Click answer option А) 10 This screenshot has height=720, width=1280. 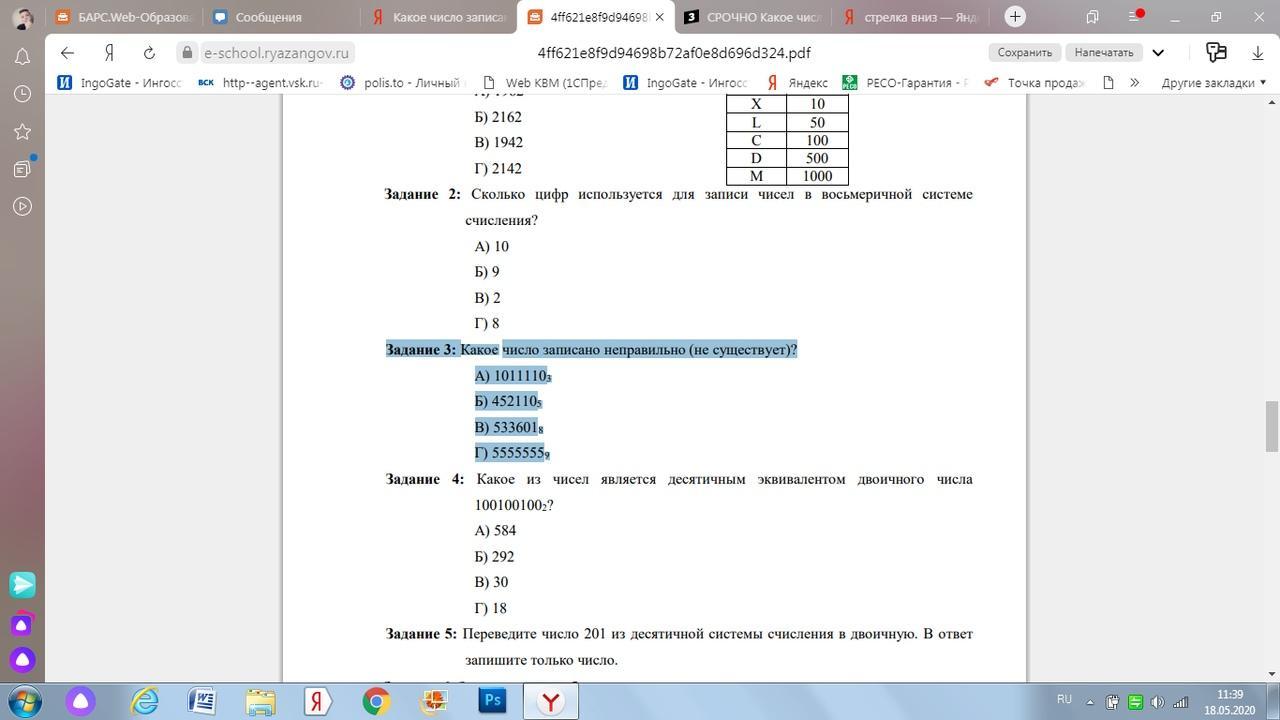492,247
